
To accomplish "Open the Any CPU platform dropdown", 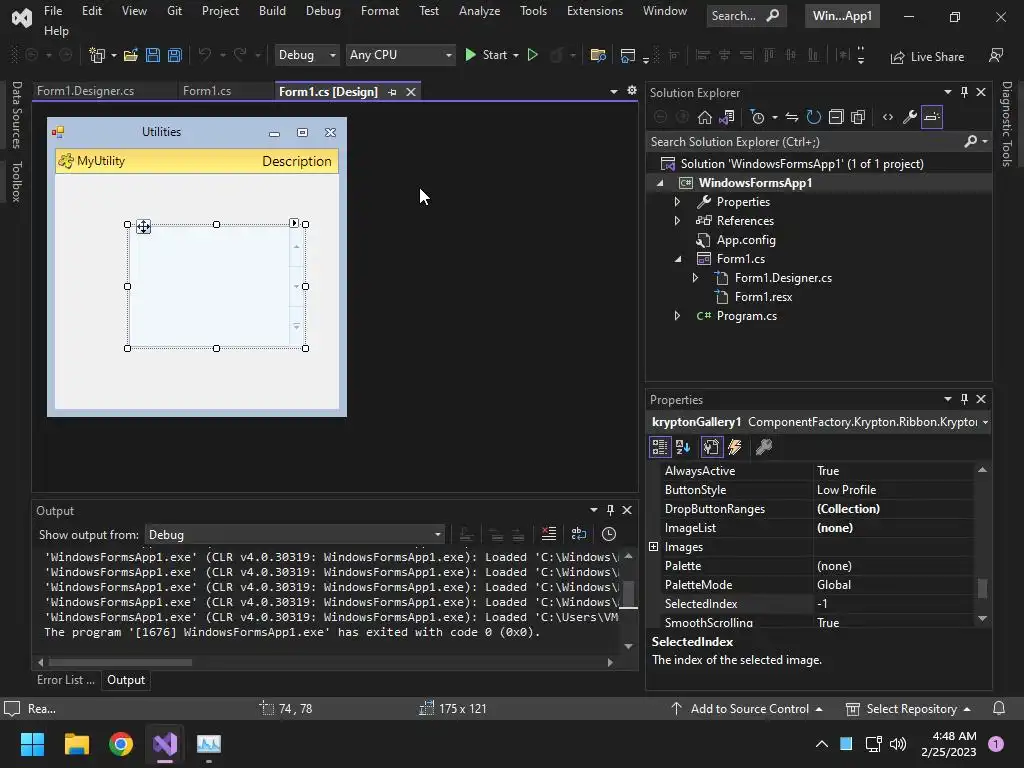I will [x=400, y=56].
